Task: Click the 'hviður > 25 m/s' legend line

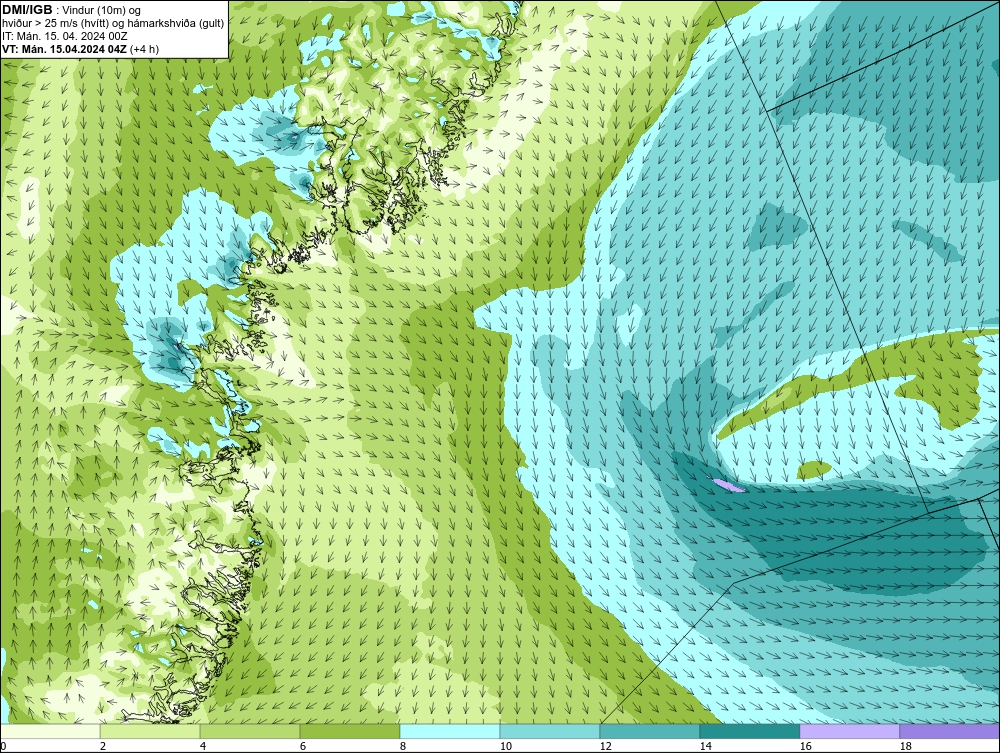Action: tap(113, 23)
